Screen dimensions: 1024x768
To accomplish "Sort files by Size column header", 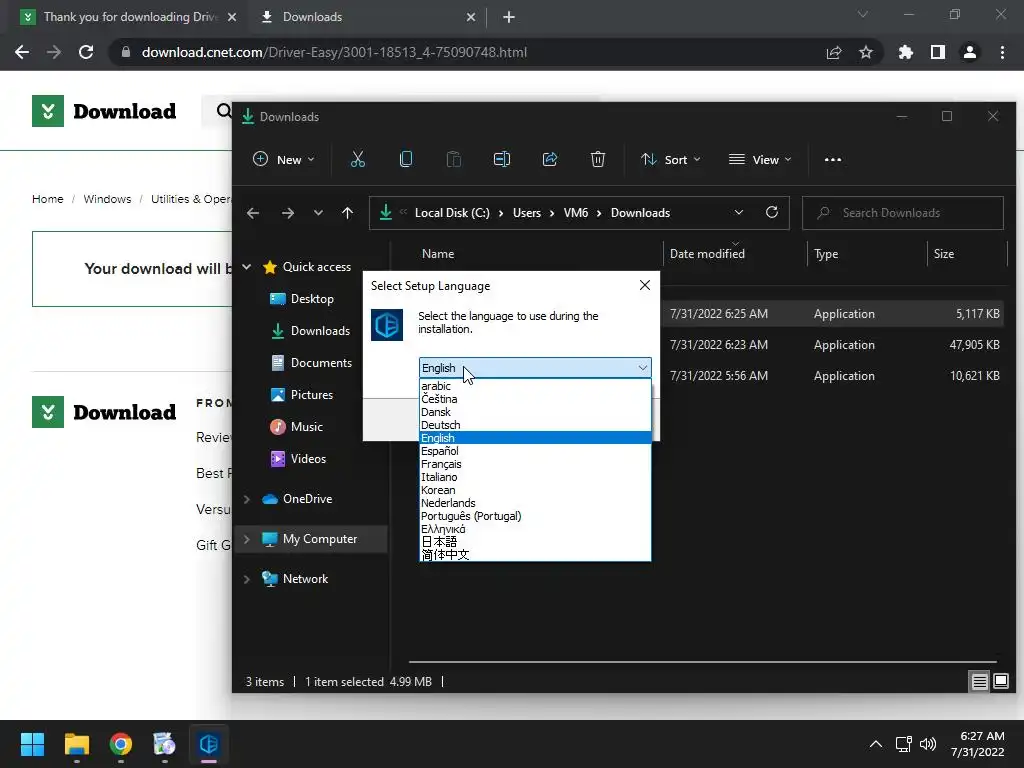I will [944, 253].
